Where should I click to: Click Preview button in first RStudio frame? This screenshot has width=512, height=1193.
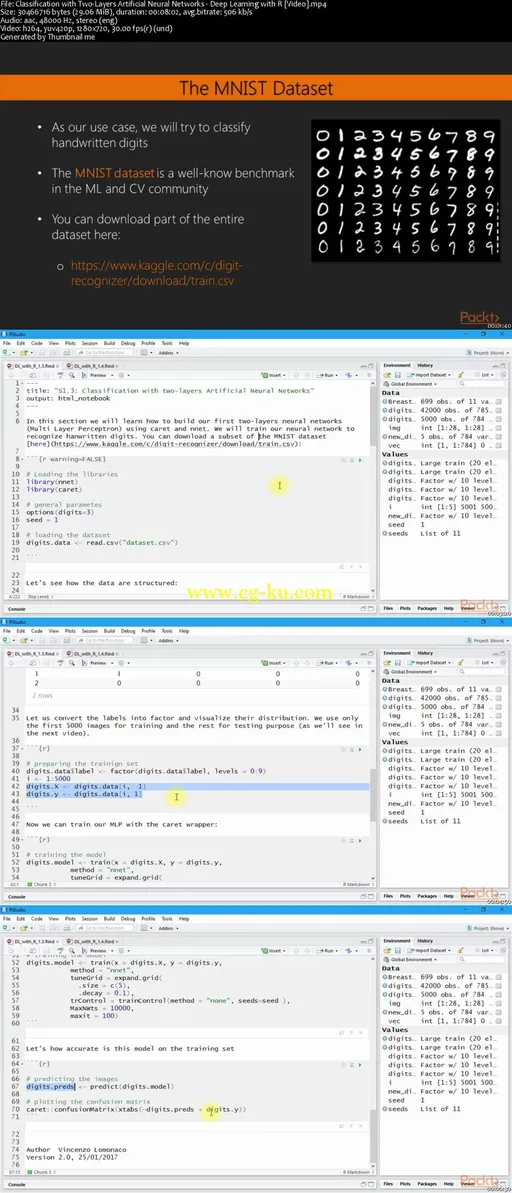click(x=97, y=375)
